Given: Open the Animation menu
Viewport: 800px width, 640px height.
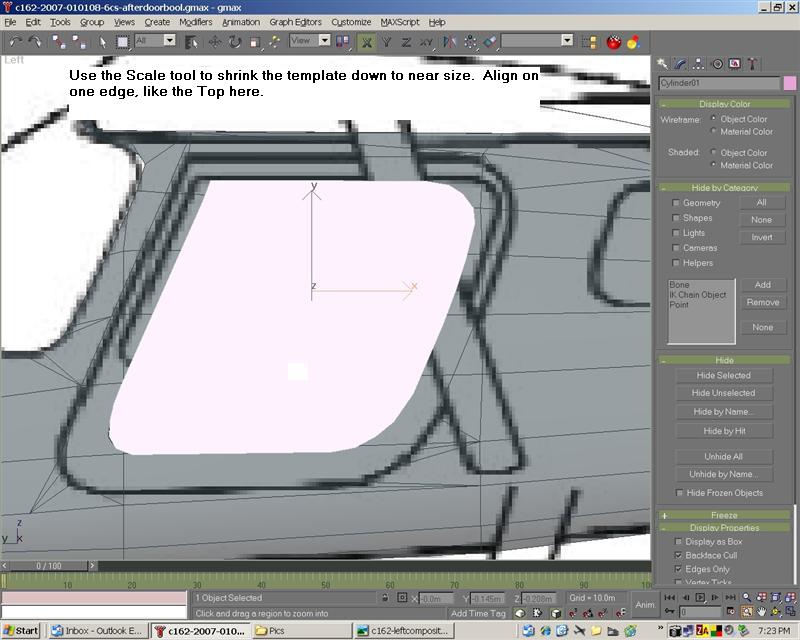Looking at the screenshot, I should pos(241,22).
